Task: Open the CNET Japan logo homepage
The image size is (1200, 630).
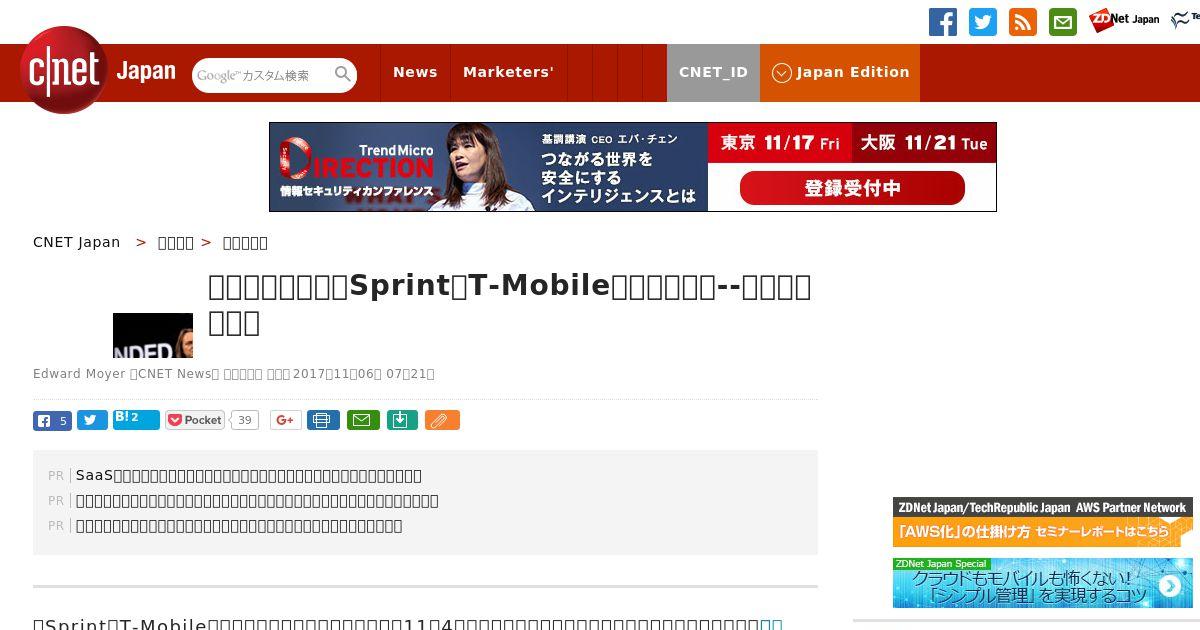Action: click(98, 70)
